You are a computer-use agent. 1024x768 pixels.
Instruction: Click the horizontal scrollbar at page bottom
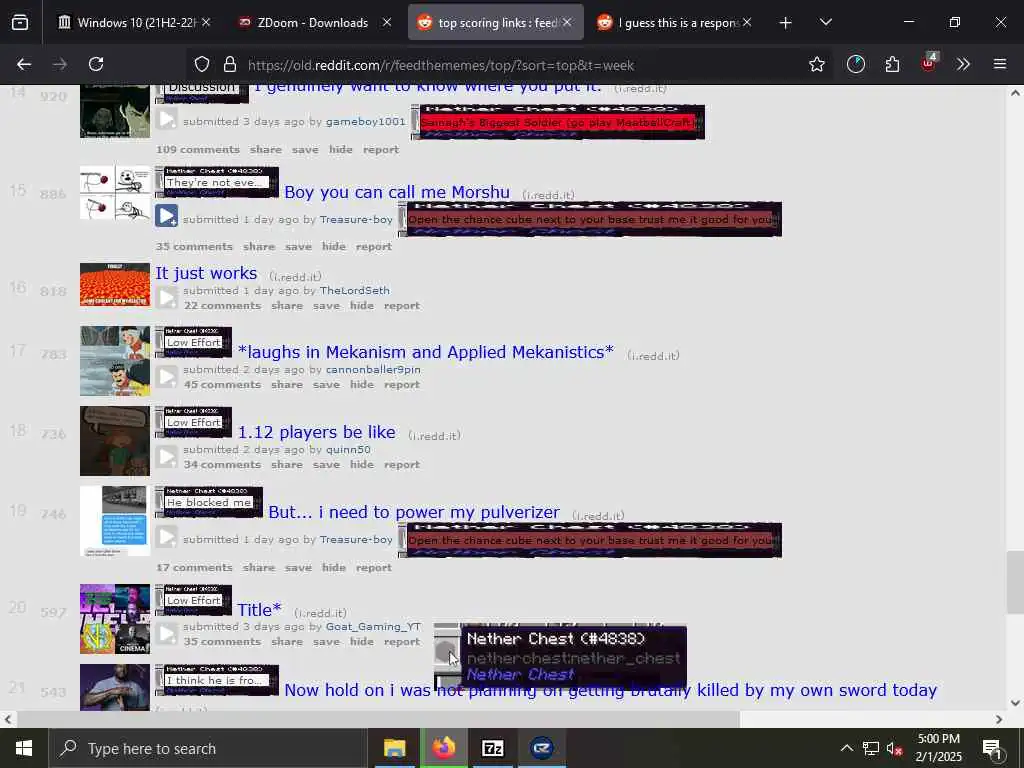379,719
